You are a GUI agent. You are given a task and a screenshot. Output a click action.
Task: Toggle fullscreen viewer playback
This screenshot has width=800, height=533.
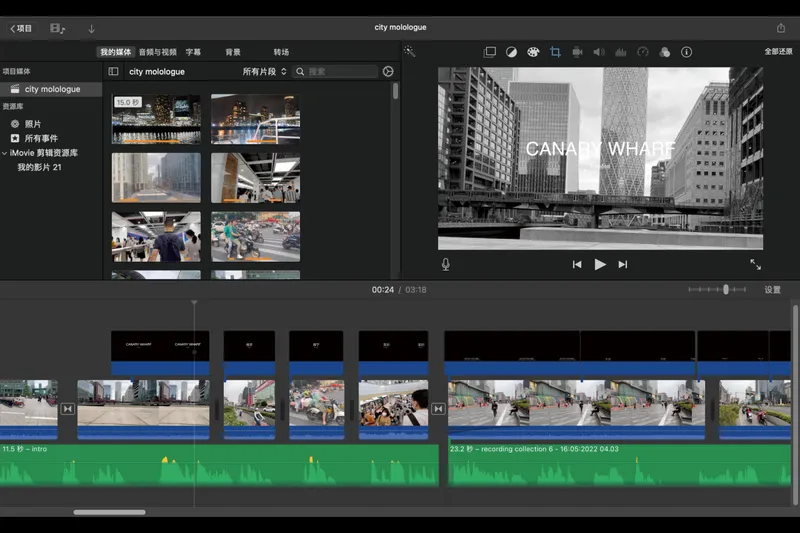[755, 264]
